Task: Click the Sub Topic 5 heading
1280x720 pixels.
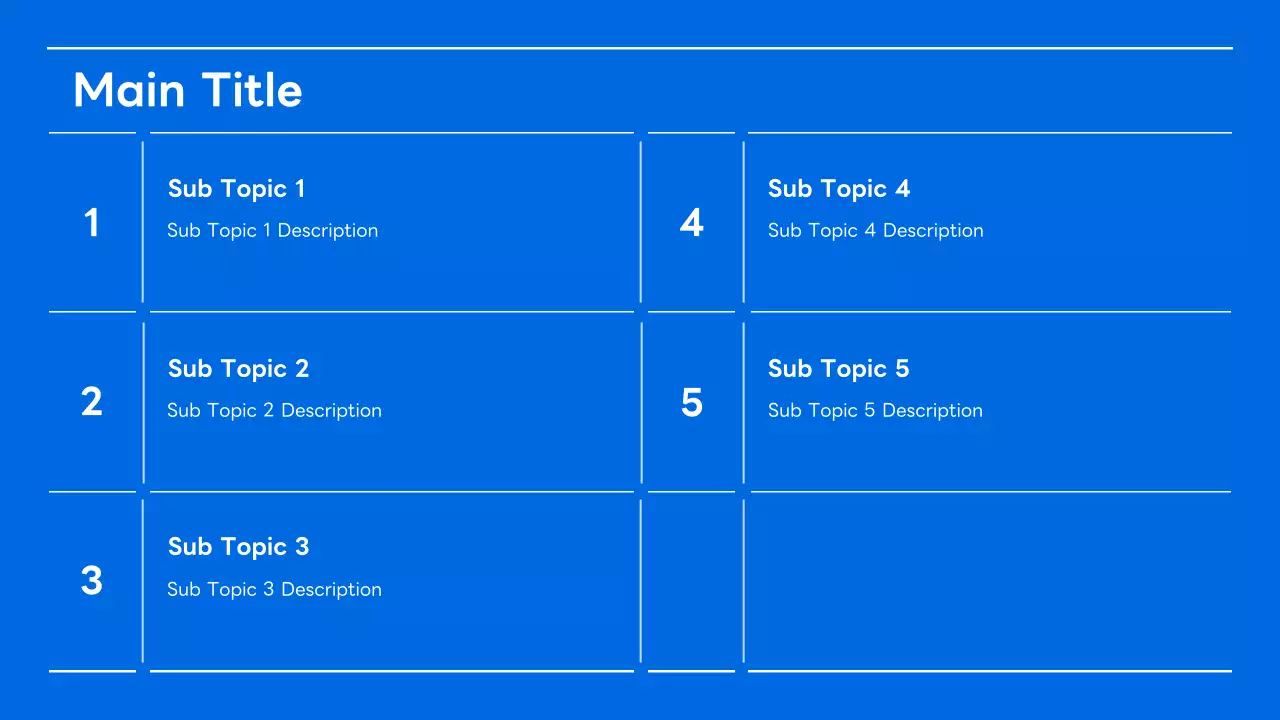Action: pyautogui.click(x=838, y=369)
